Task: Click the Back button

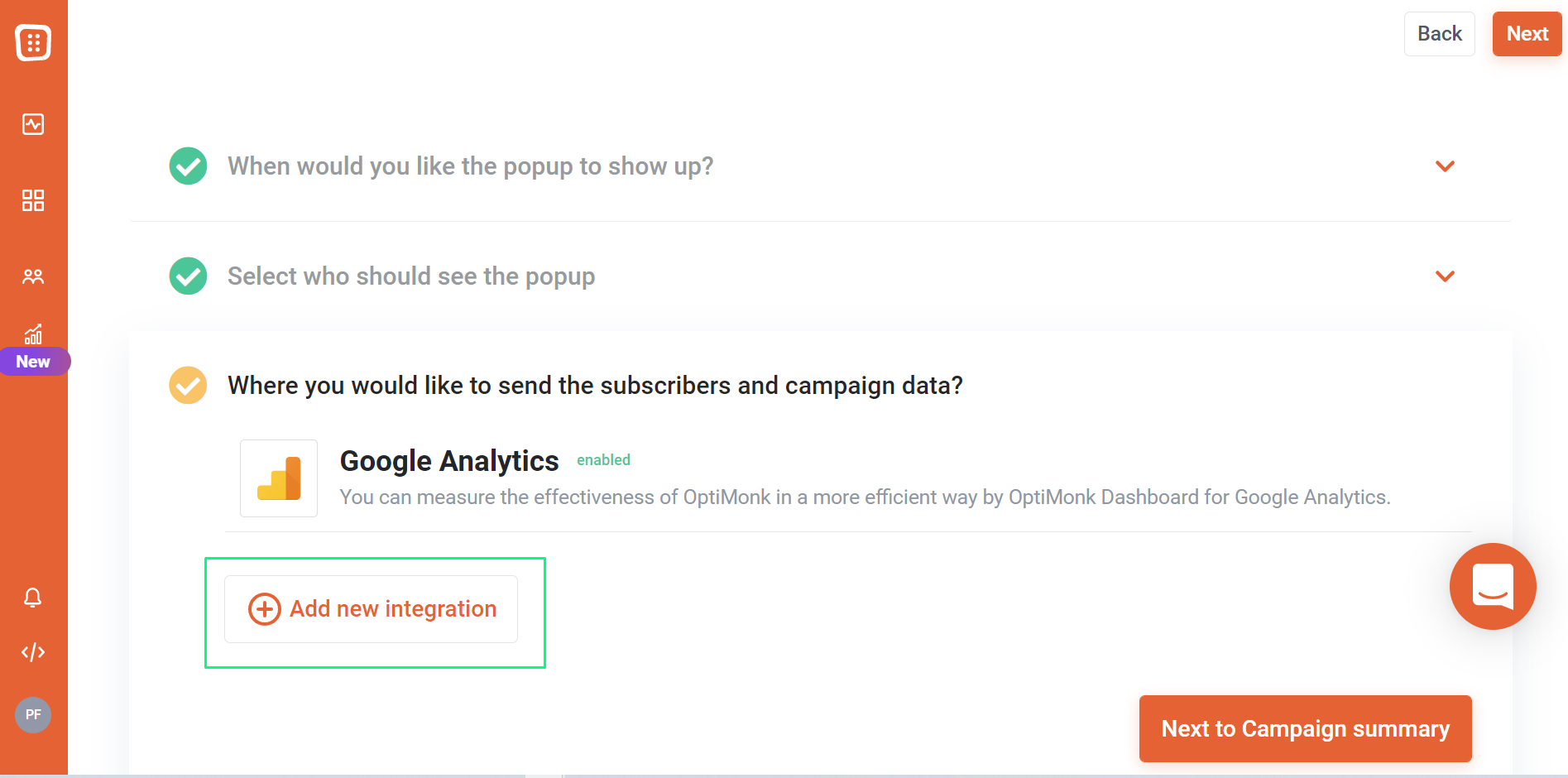Action: (x=1440, y=34)
